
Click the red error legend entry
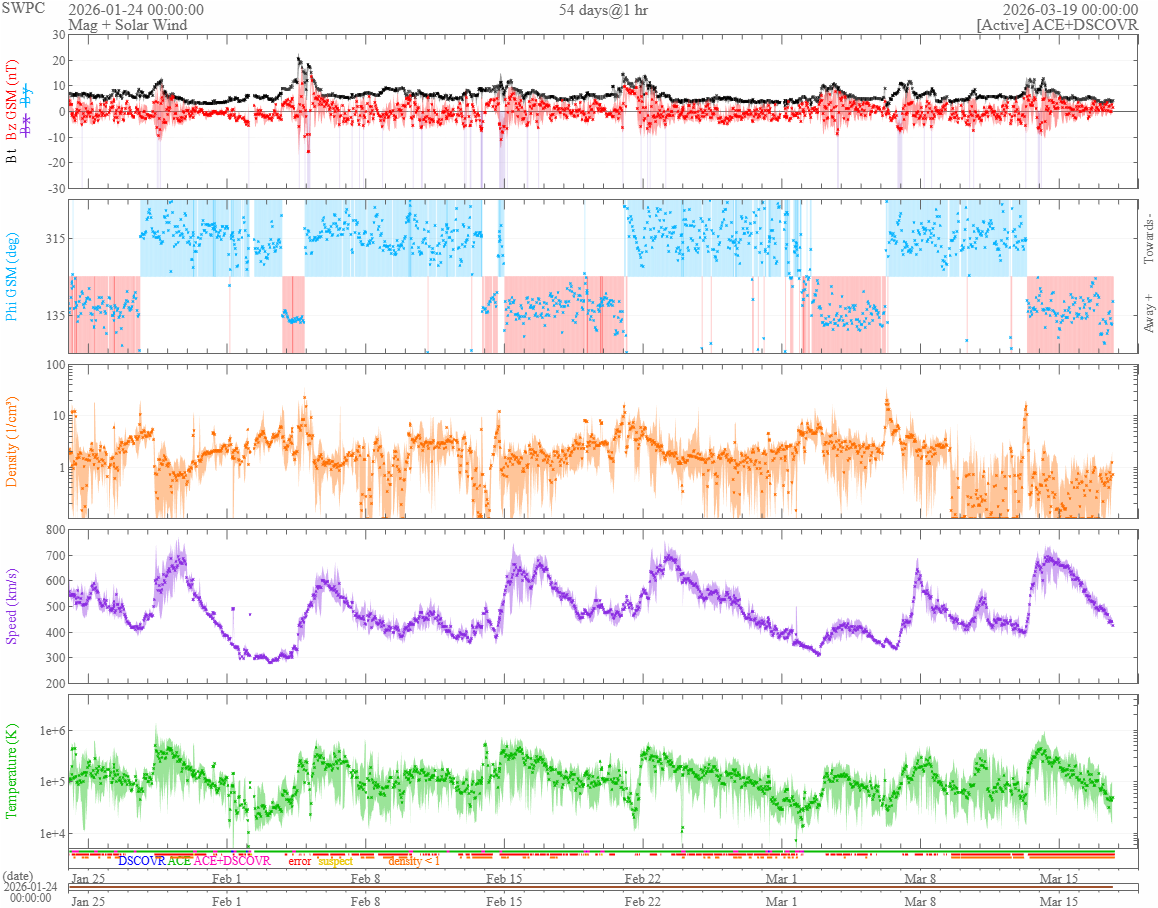[x=300, y=861]
